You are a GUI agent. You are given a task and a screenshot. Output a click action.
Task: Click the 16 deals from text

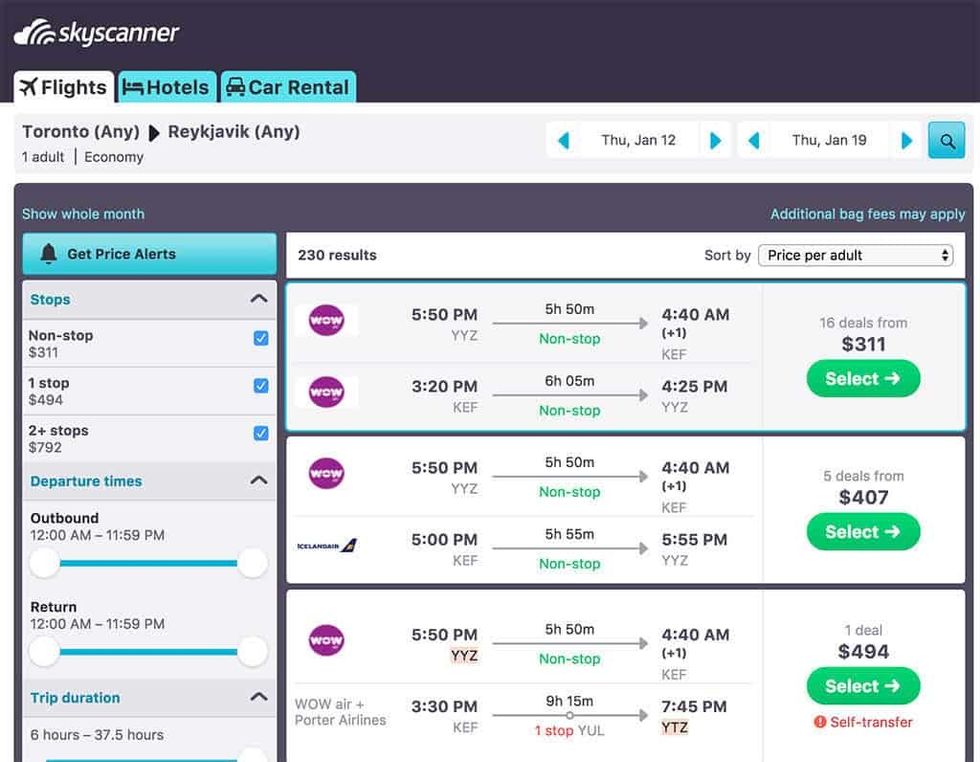coord(863,323)
